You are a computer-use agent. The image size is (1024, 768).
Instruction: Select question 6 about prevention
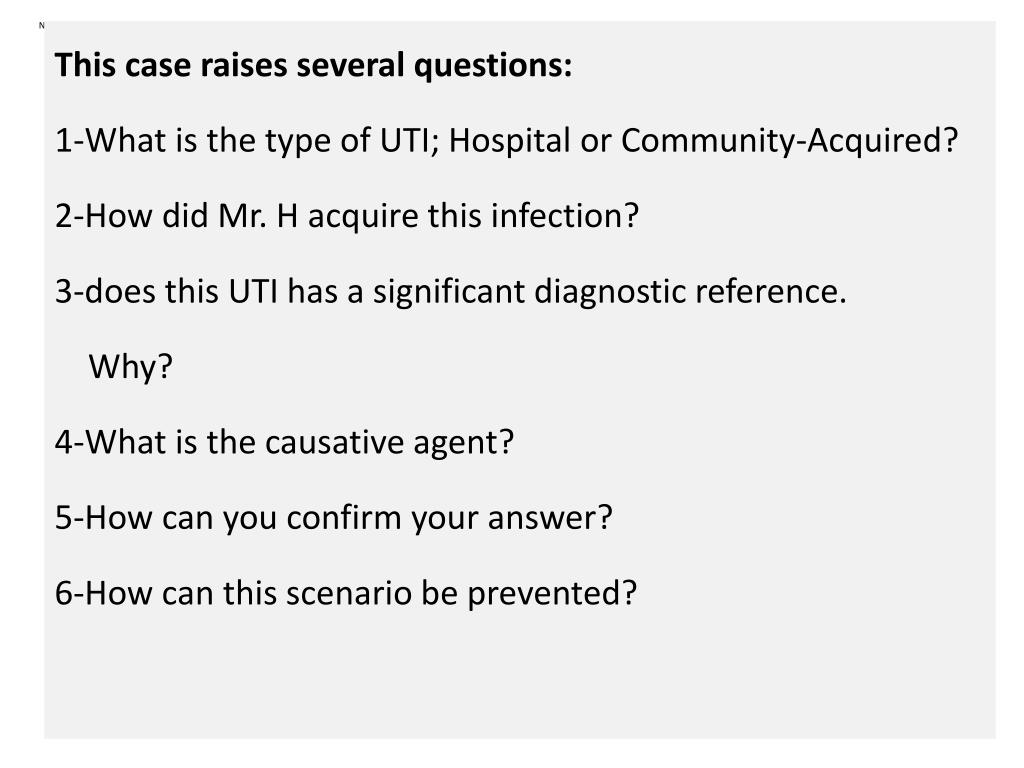click(x=345, y=593)
